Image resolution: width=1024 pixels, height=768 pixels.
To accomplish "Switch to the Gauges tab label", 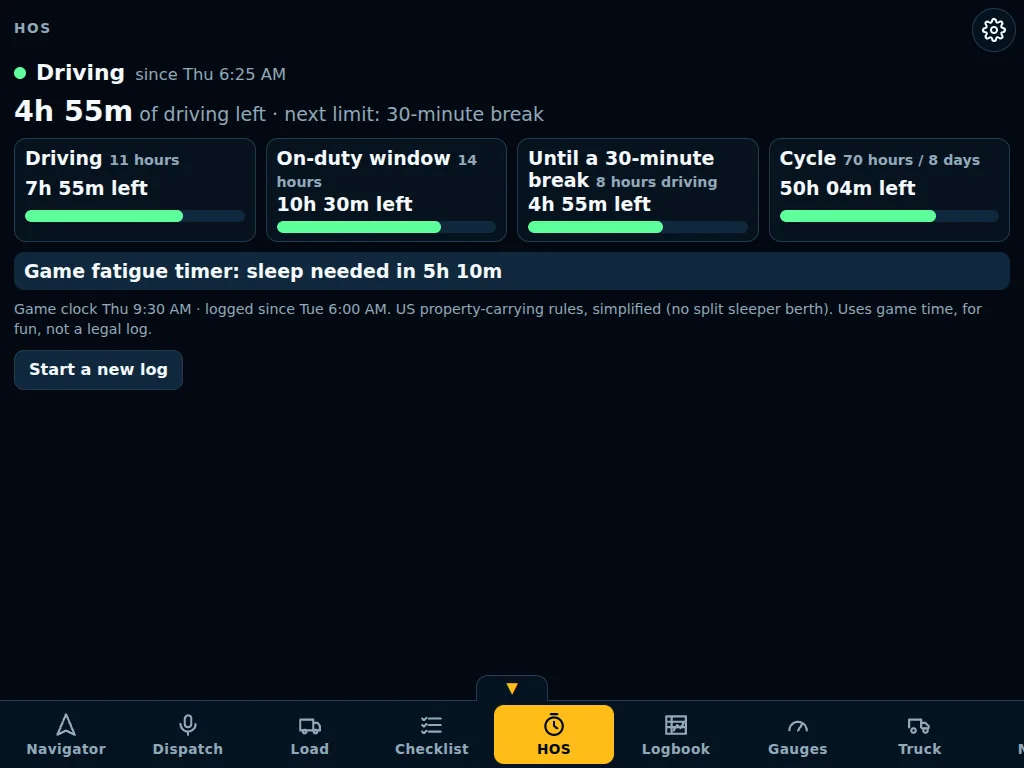I will click(797, 749).
